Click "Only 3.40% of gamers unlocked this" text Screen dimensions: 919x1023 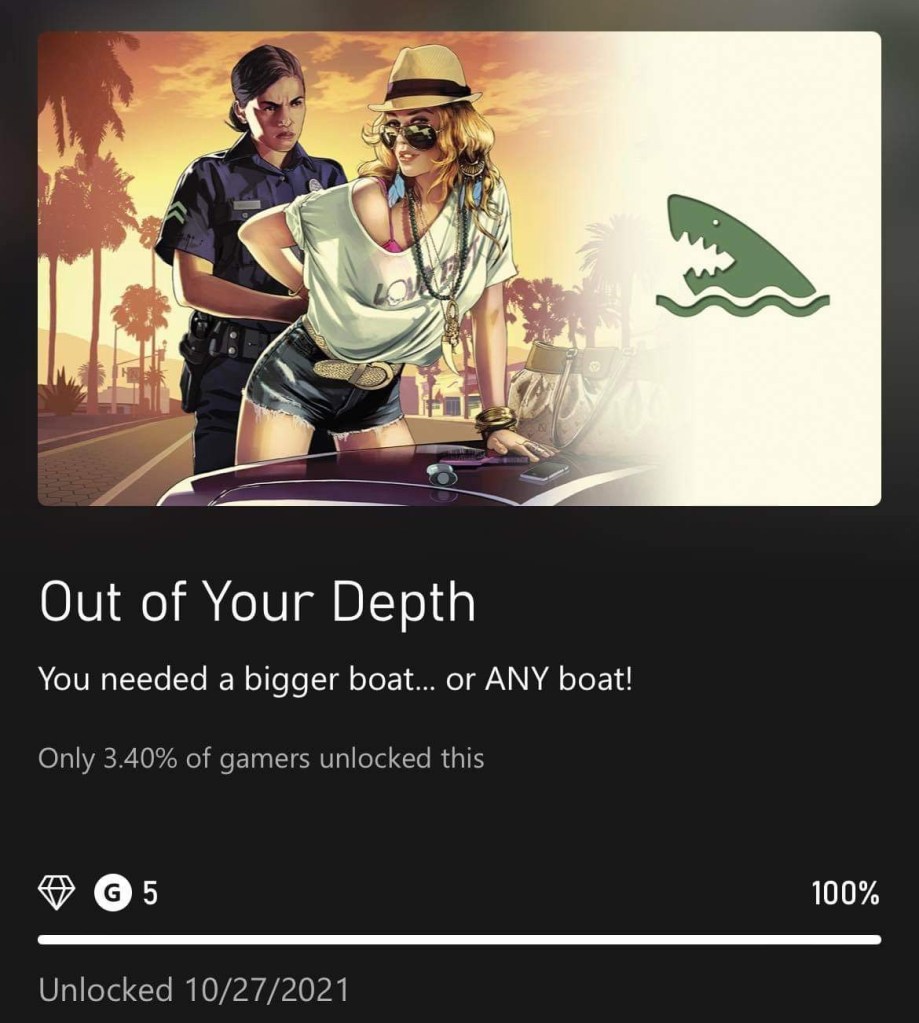click(261, 758)
